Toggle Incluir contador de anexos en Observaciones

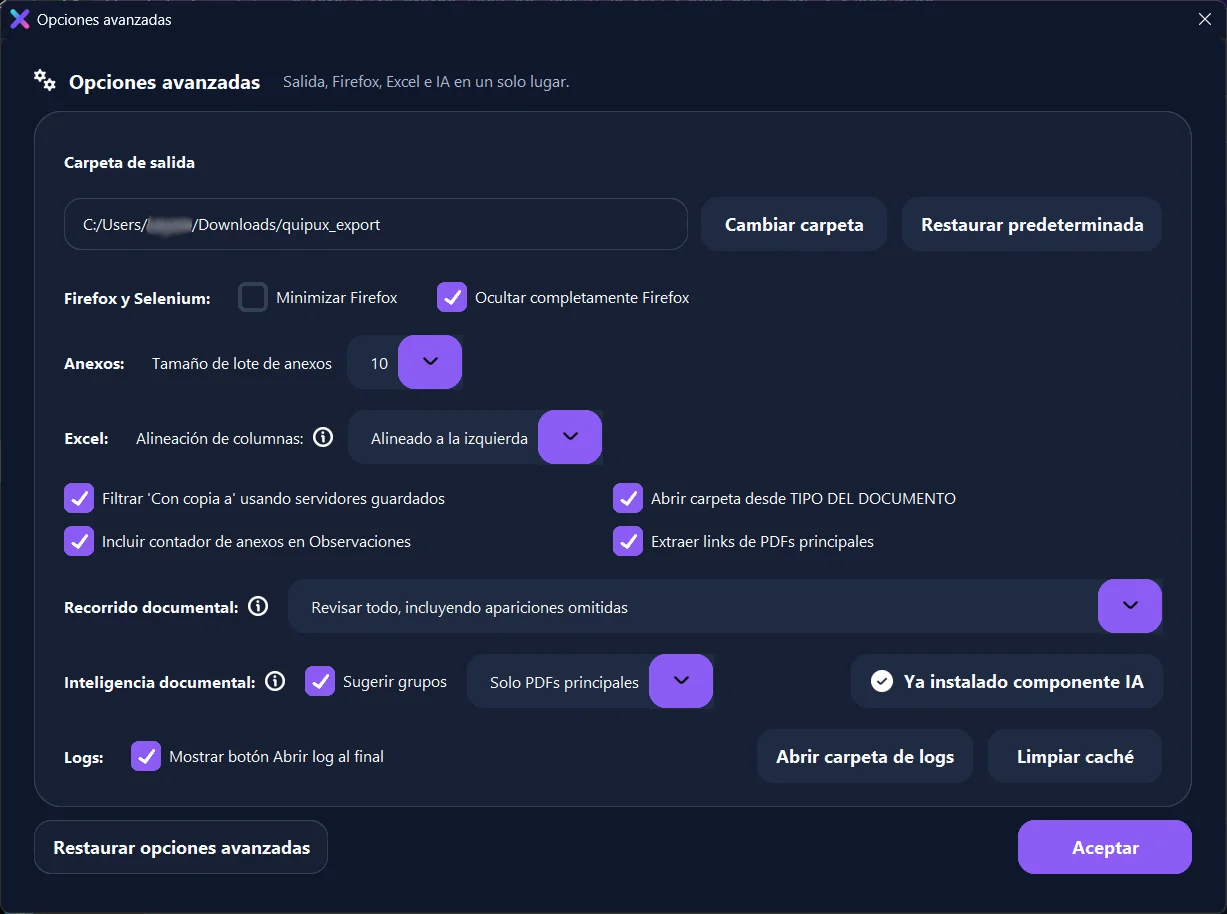point(79,541)
